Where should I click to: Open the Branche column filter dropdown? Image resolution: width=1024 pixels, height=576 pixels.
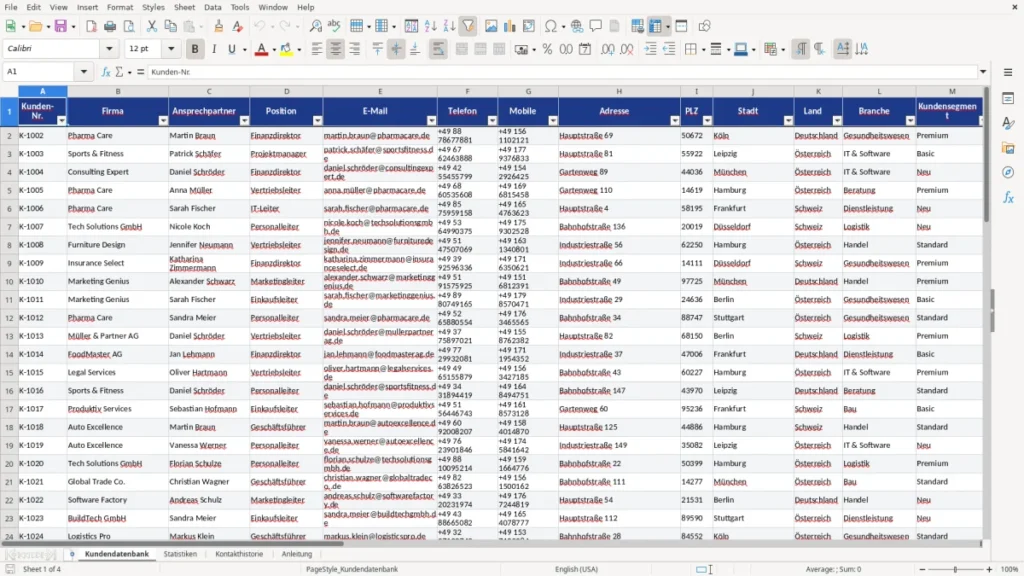coord(910,120)
